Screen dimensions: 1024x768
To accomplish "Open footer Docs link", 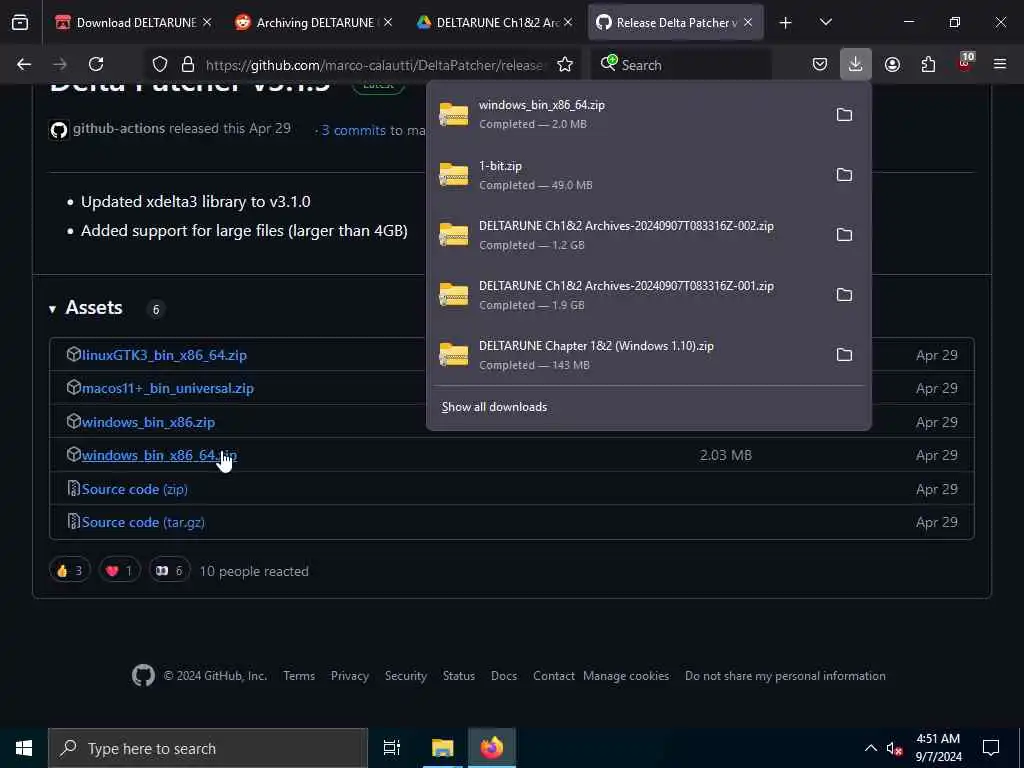I will coord(504,676).
